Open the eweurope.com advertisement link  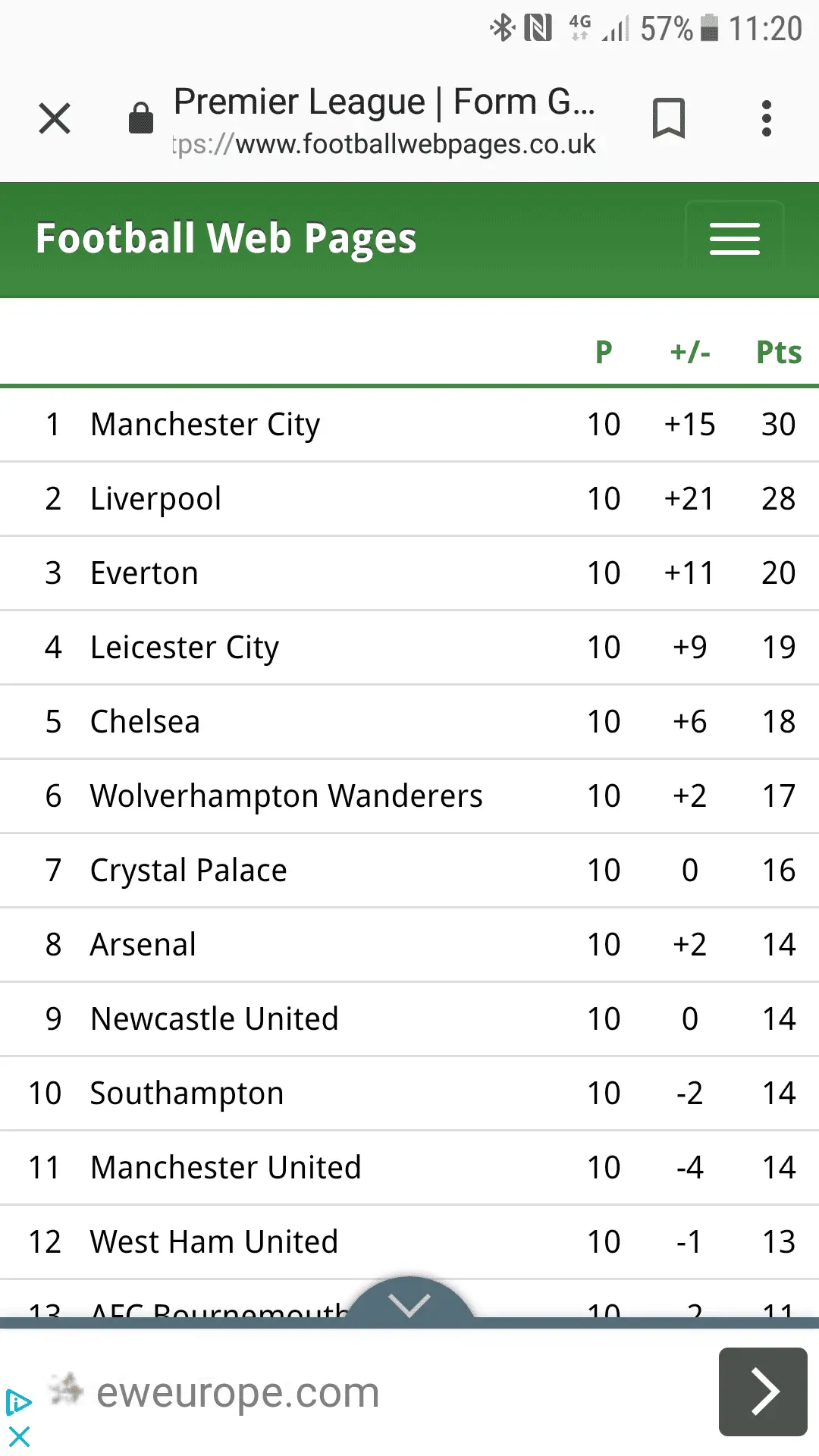[237, 1392]
